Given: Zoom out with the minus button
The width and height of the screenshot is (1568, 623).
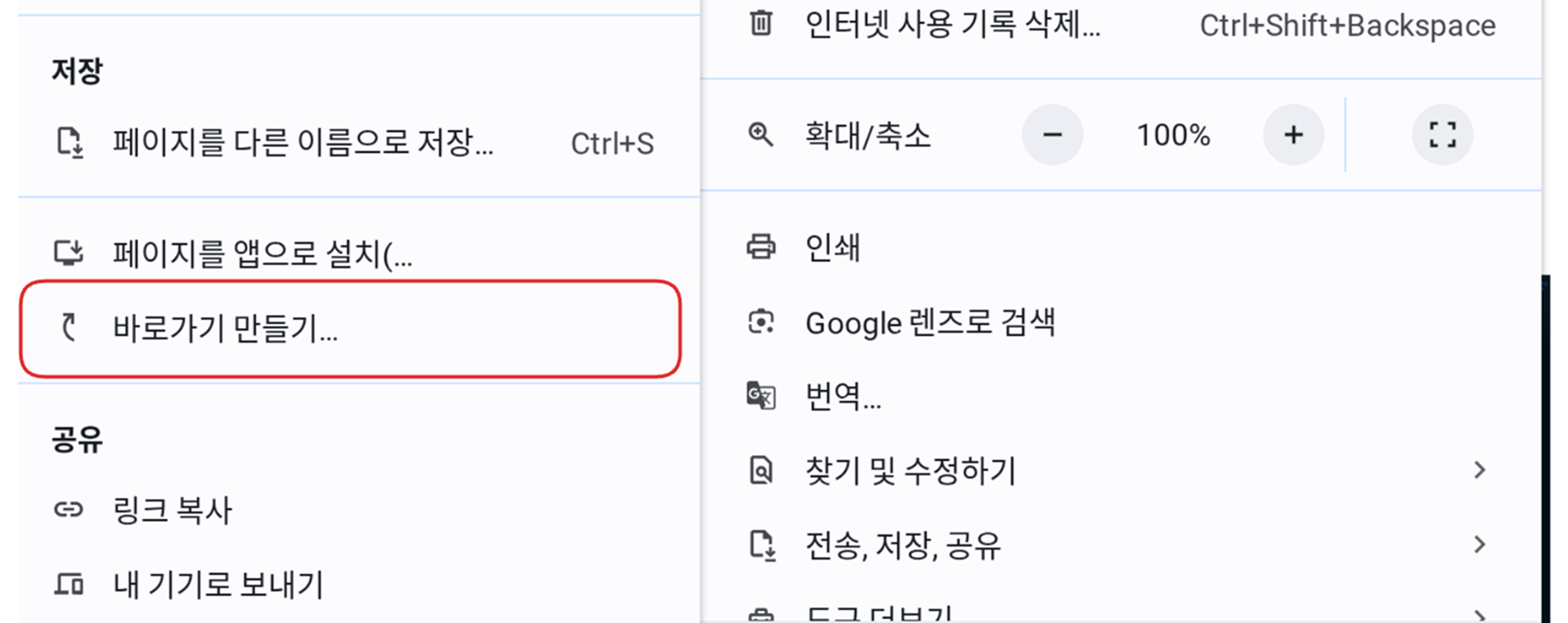Looking at the screenshot, I should pos(1052,136).
